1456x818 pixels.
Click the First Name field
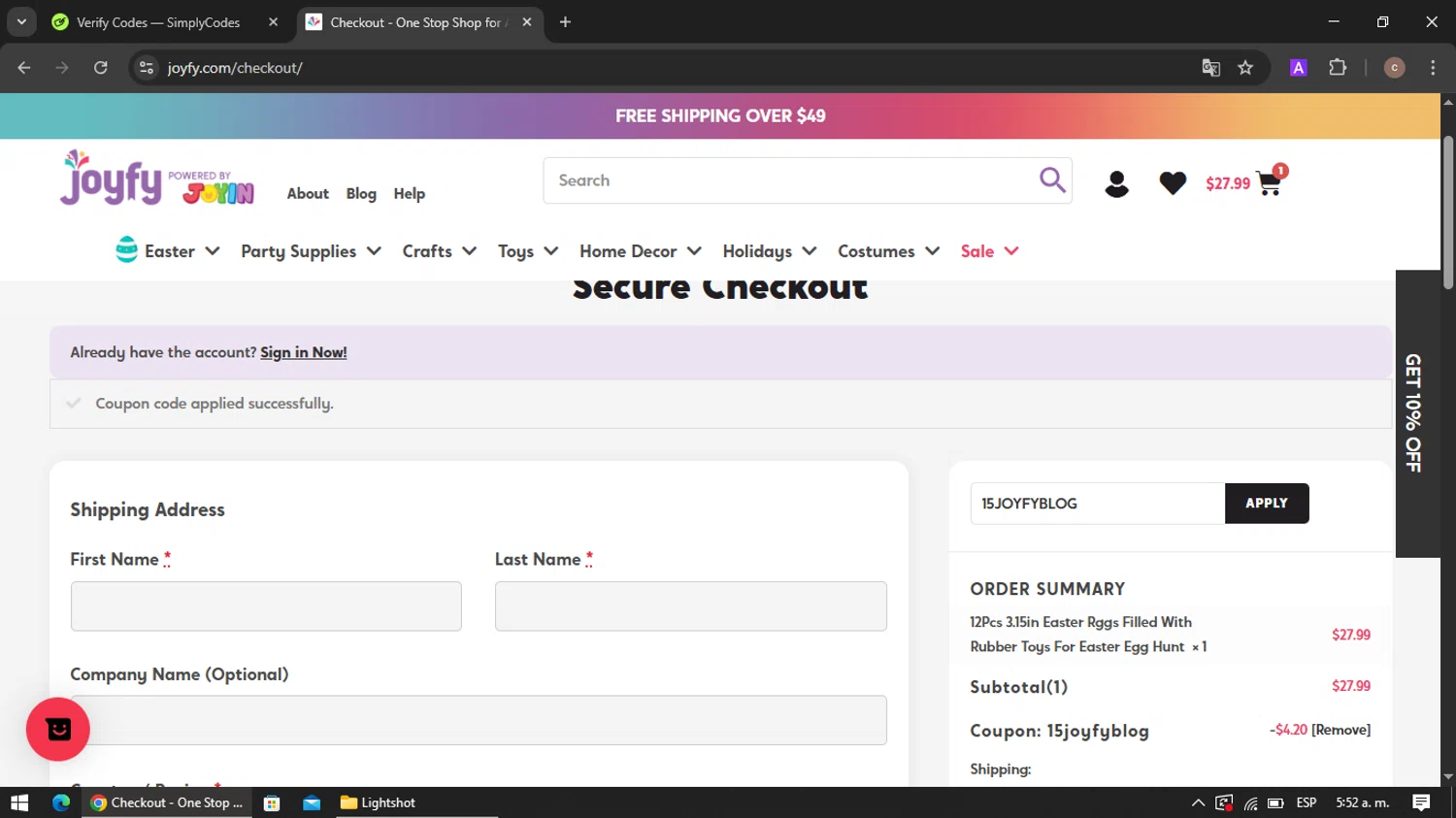[x=266, y=606]
